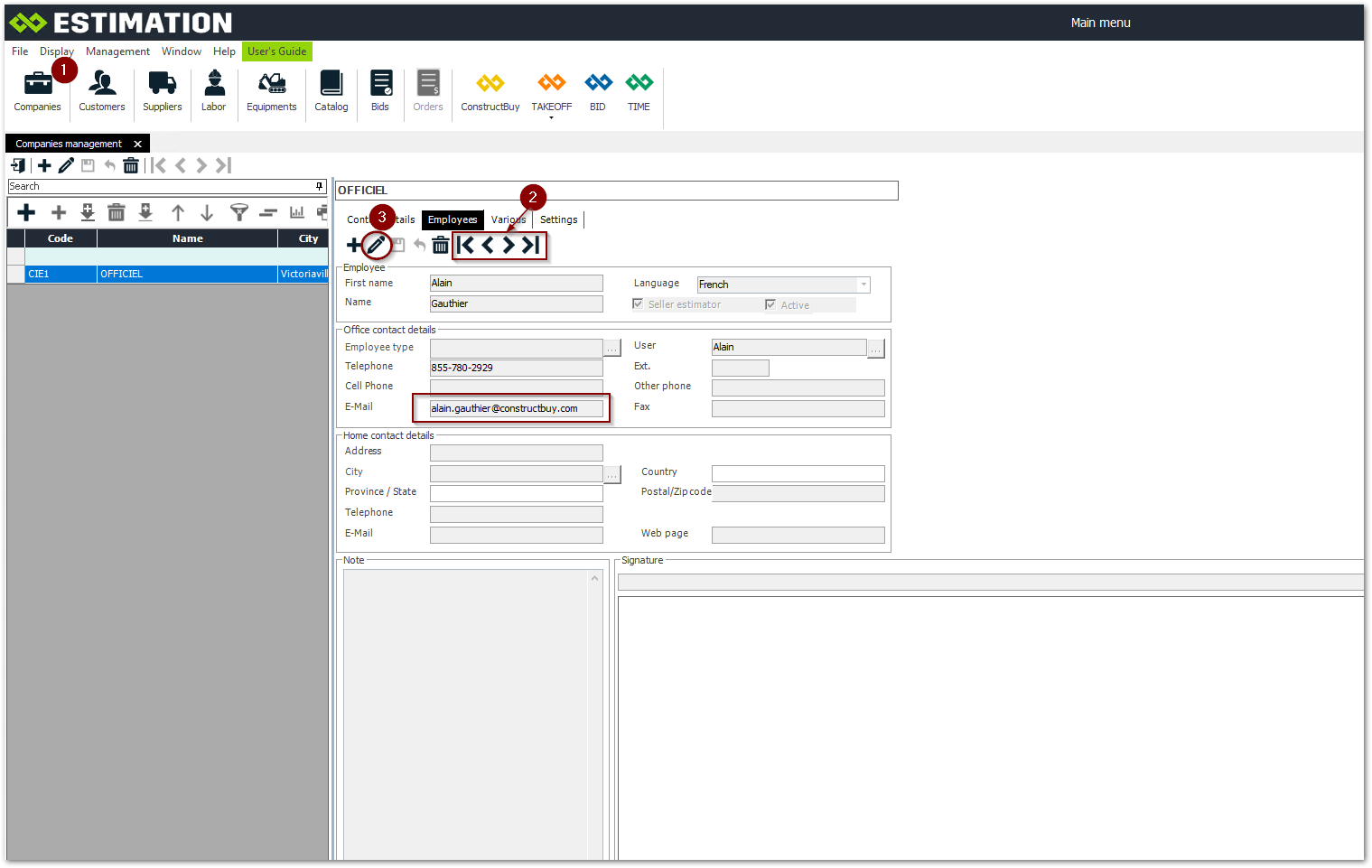Image resolution: width=1372 pixels, height=868 pixels.
Task: Click the E-Mail office input field
Action: click(516, 408)
